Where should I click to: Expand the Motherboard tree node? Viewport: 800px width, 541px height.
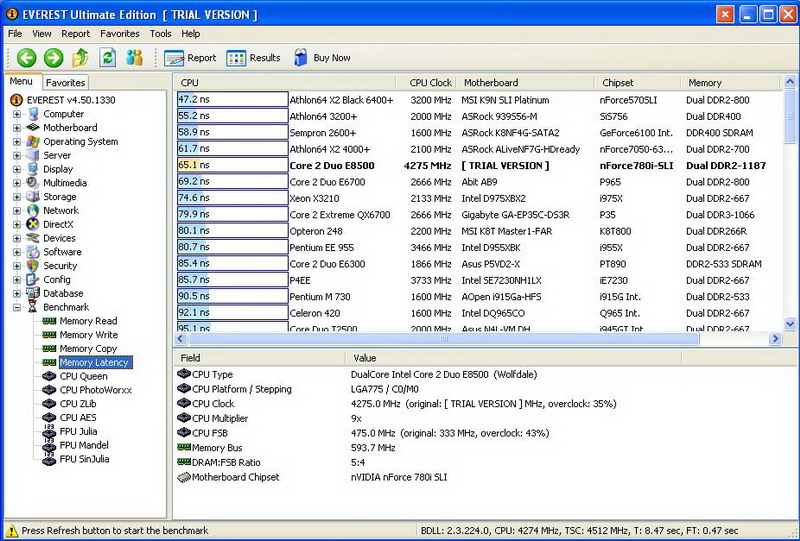[x=17, y=128]
